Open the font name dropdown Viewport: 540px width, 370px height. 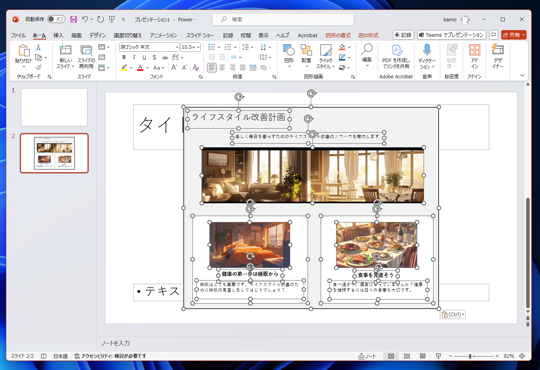[177, 47]
